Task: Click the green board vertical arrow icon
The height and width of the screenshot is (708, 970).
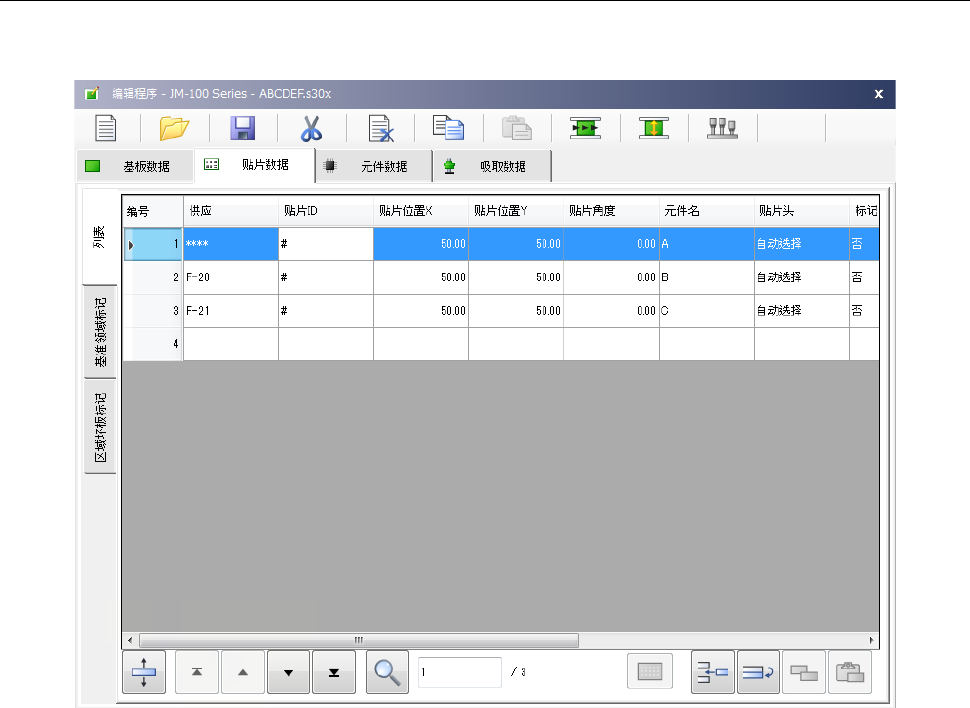Action: (654, 128)
